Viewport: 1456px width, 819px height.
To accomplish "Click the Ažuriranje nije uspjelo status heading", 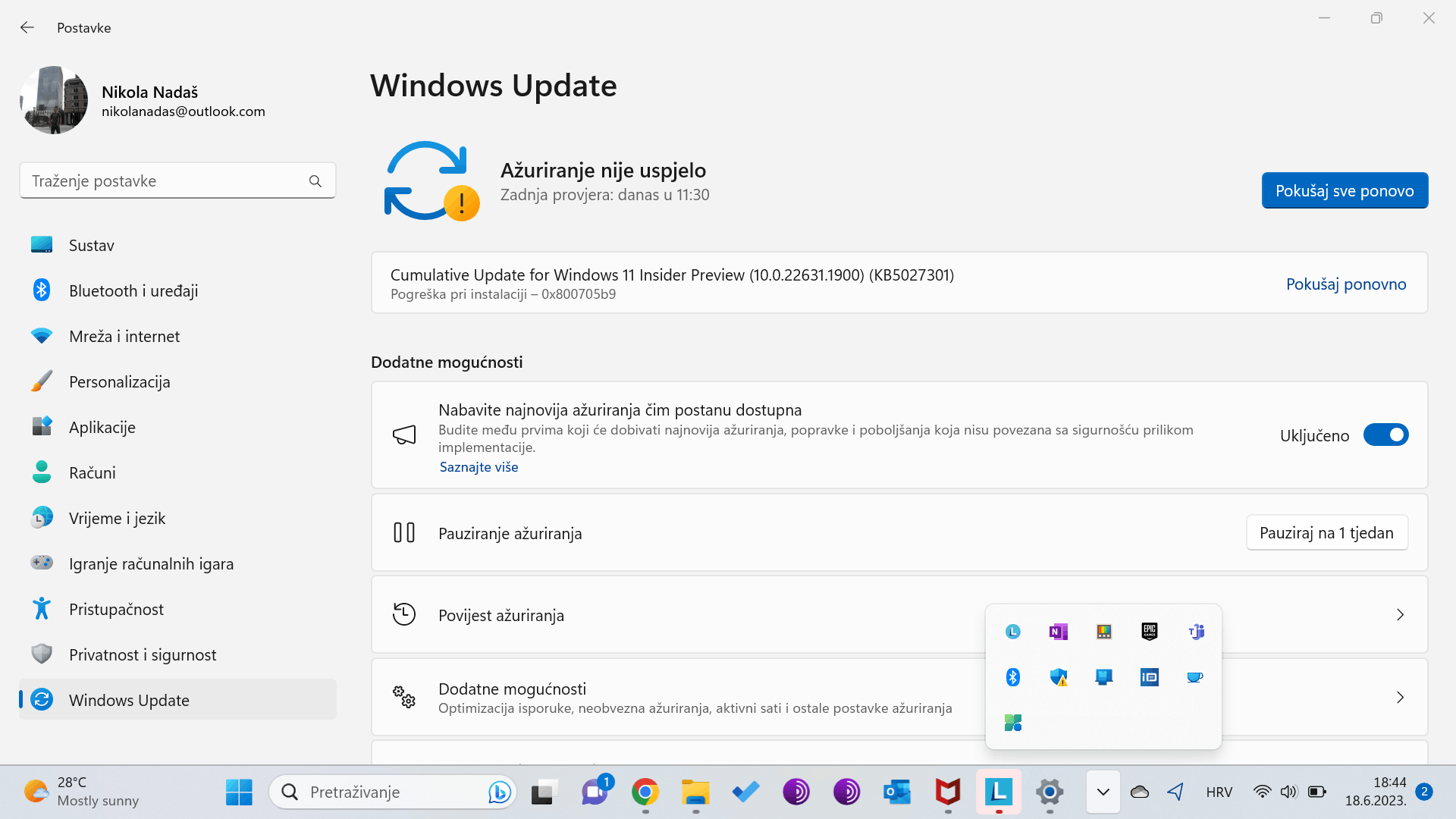I will (603, 170).
